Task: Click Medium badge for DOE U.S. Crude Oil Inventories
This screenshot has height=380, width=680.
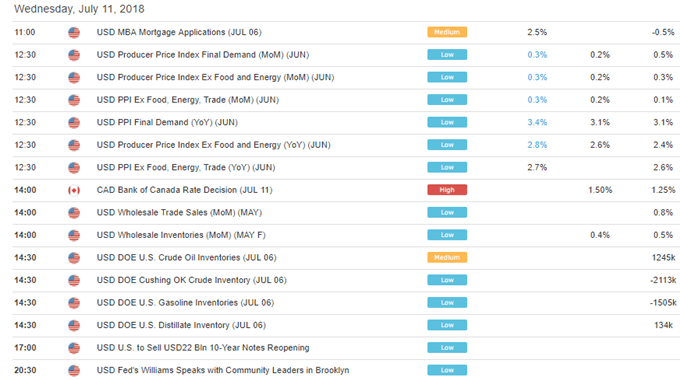Action: (x=447, y=258)
